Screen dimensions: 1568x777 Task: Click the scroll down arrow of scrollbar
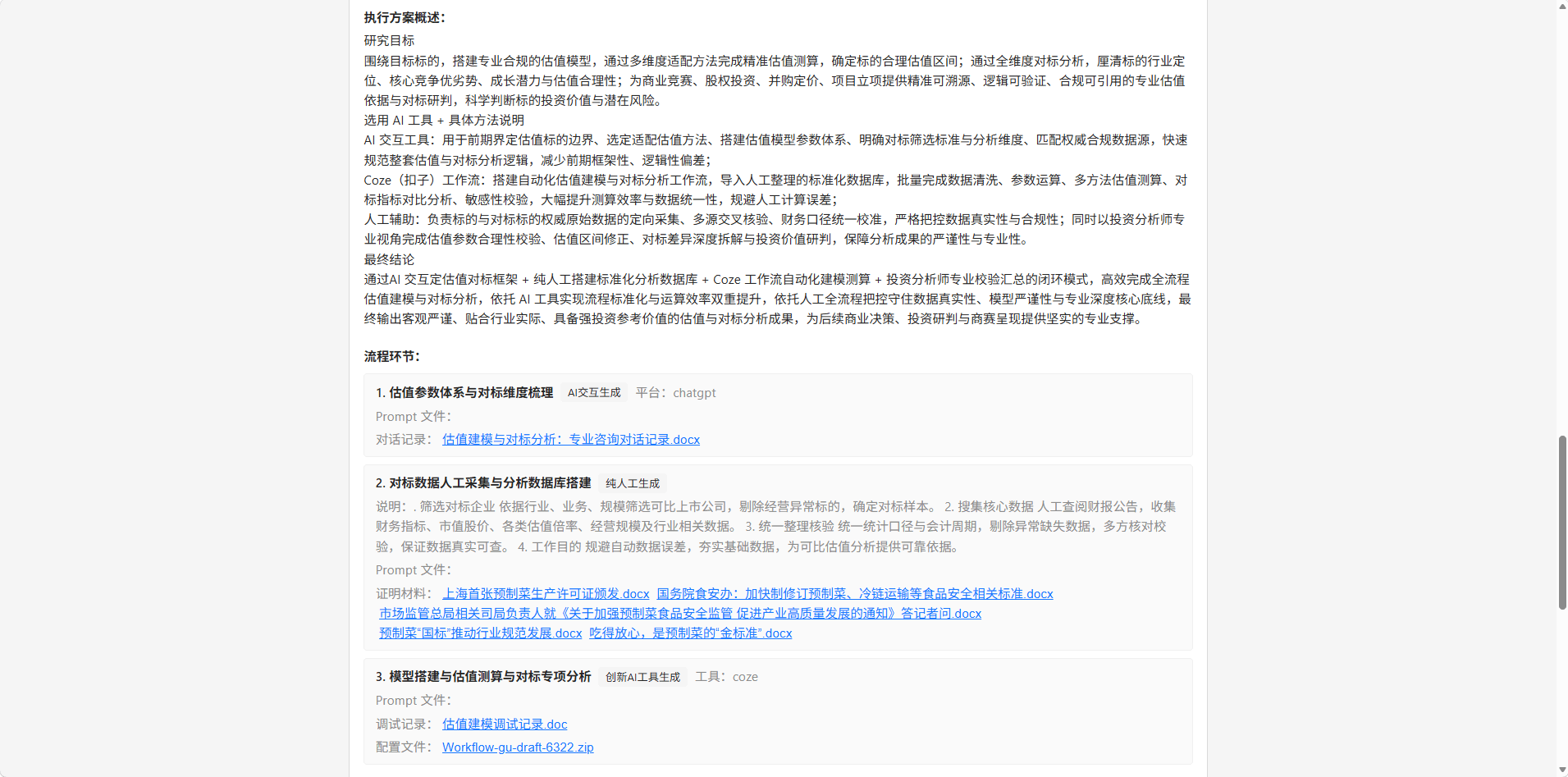[1562, 770]
